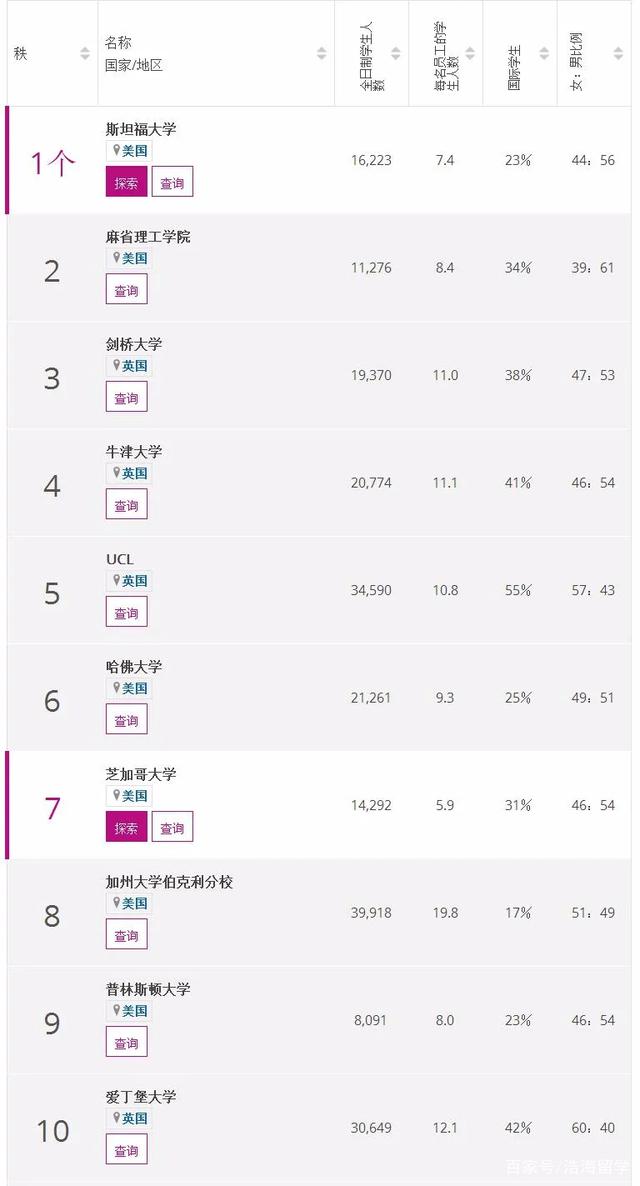This screenshot has height=1186, width=640.
Task: Open the 普林斯顿大学 name link
Action: point(148,989)
